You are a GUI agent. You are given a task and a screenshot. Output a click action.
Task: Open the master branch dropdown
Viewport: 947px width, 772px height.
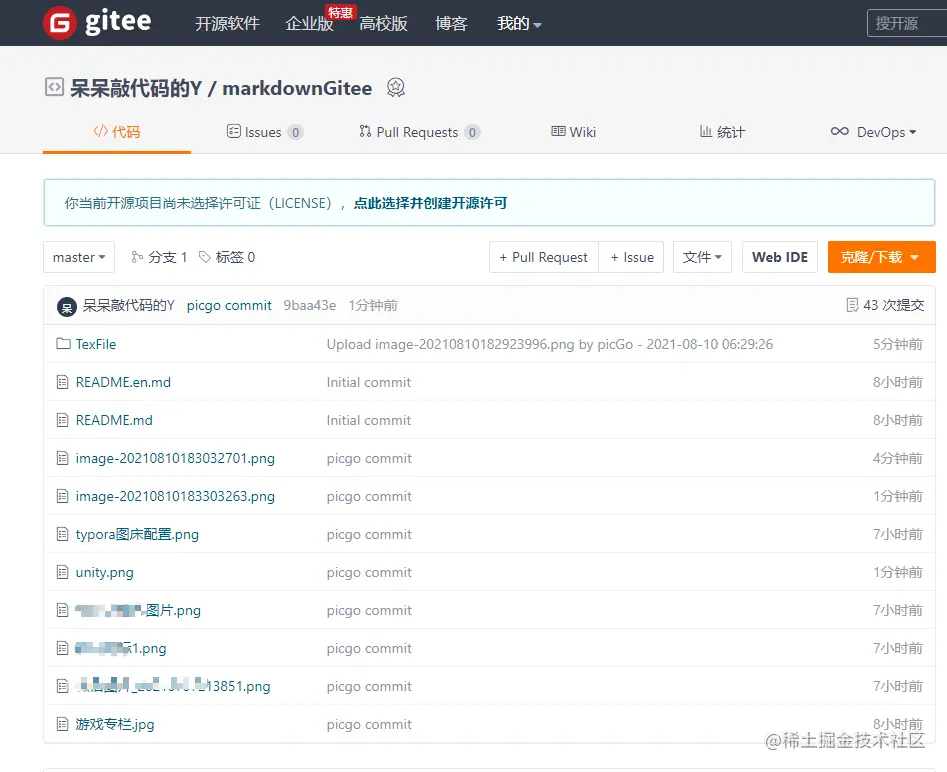[79, 257]
